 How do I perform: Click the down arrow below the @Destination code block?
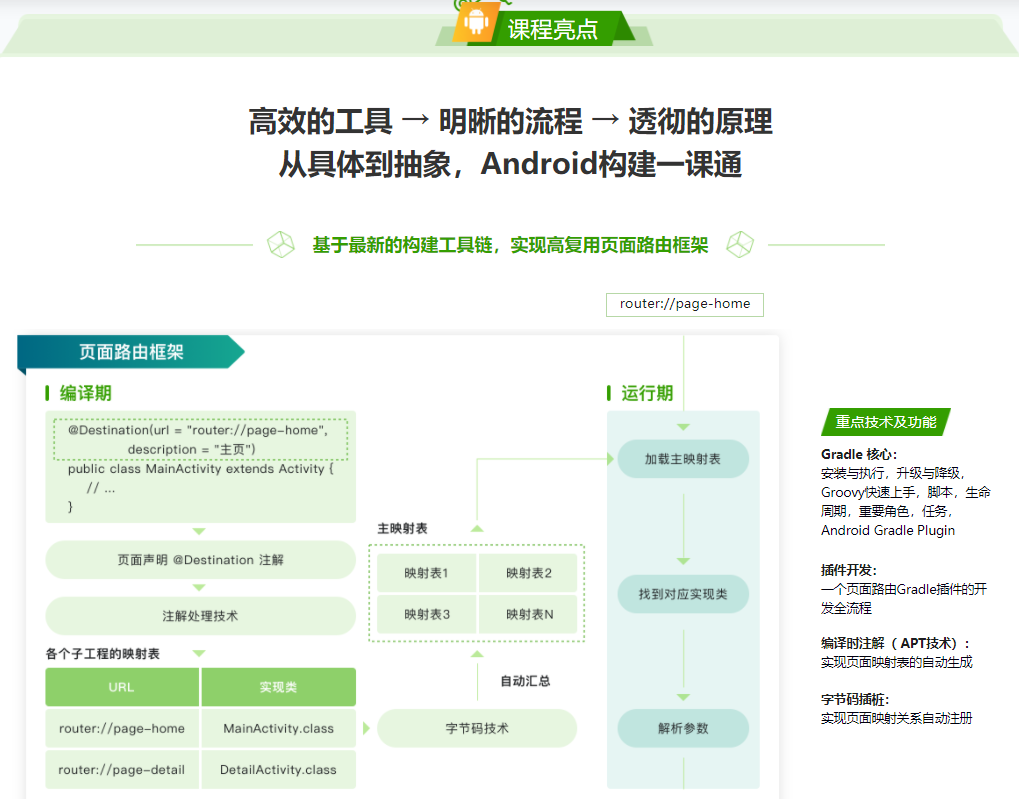click(199, 531)
